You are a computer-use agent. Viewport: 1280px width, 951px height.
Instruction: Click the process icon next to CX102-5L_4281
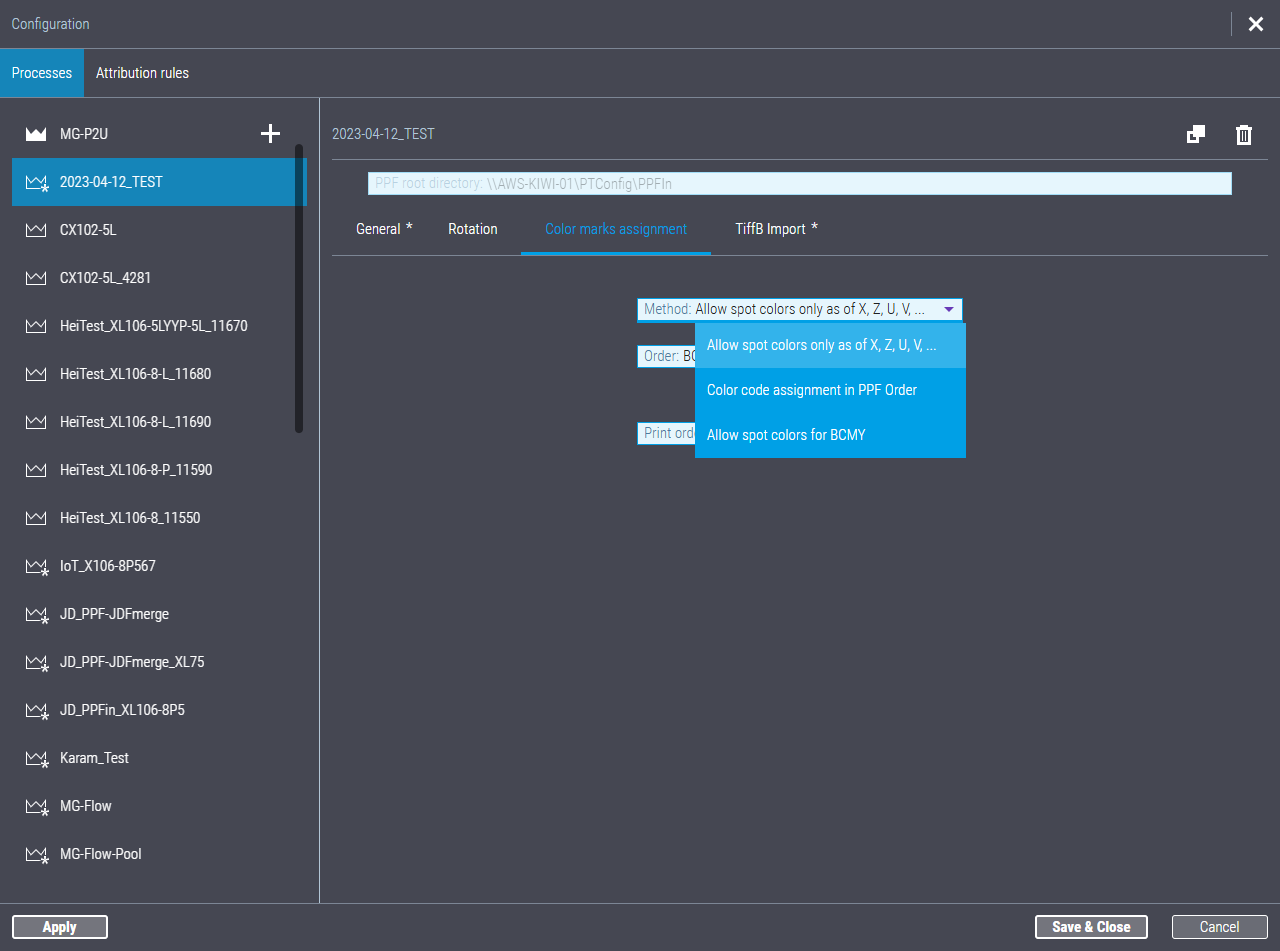35,277
